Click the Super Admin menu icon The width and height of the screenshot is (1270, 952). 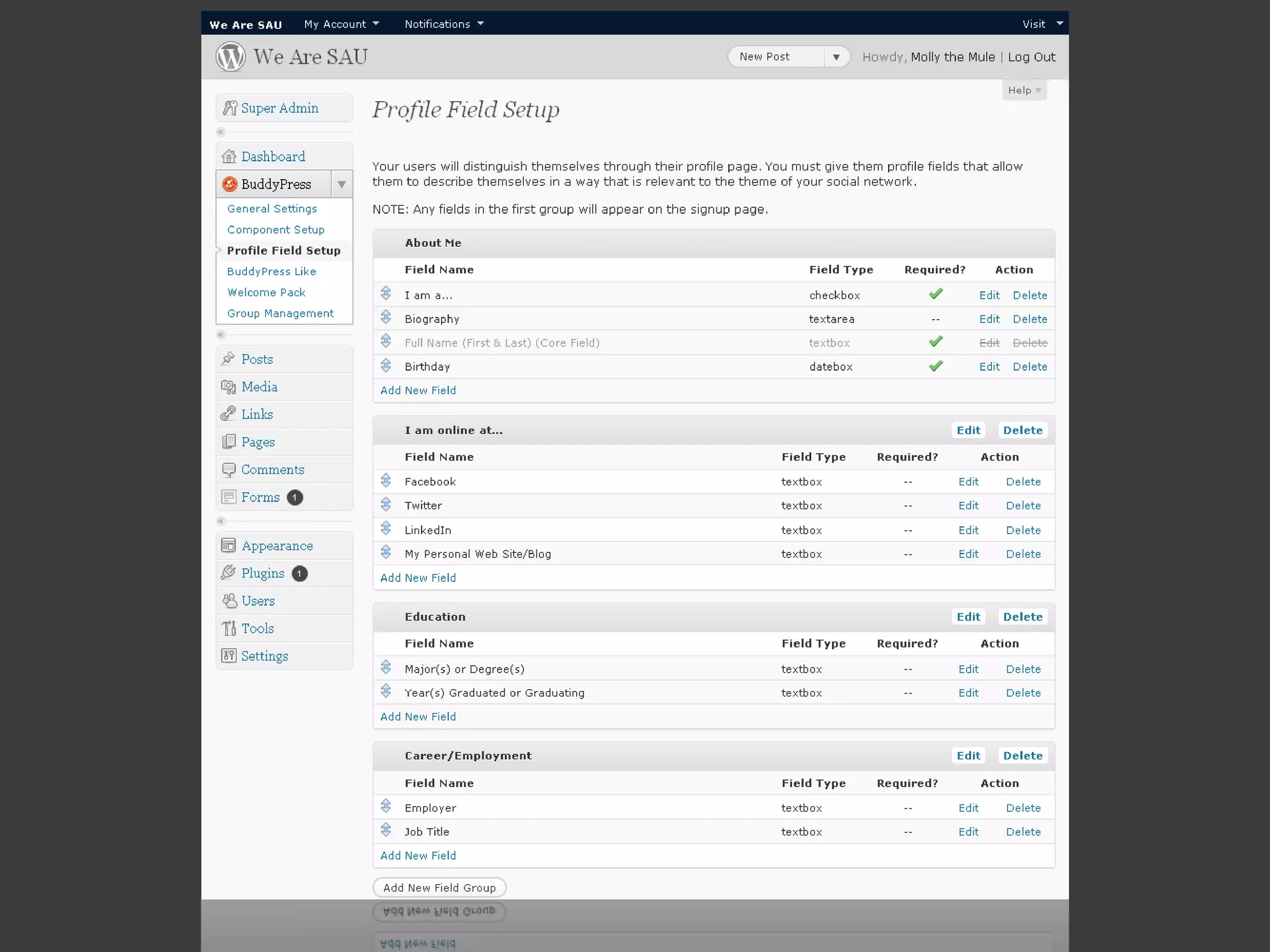click(229, 108)
